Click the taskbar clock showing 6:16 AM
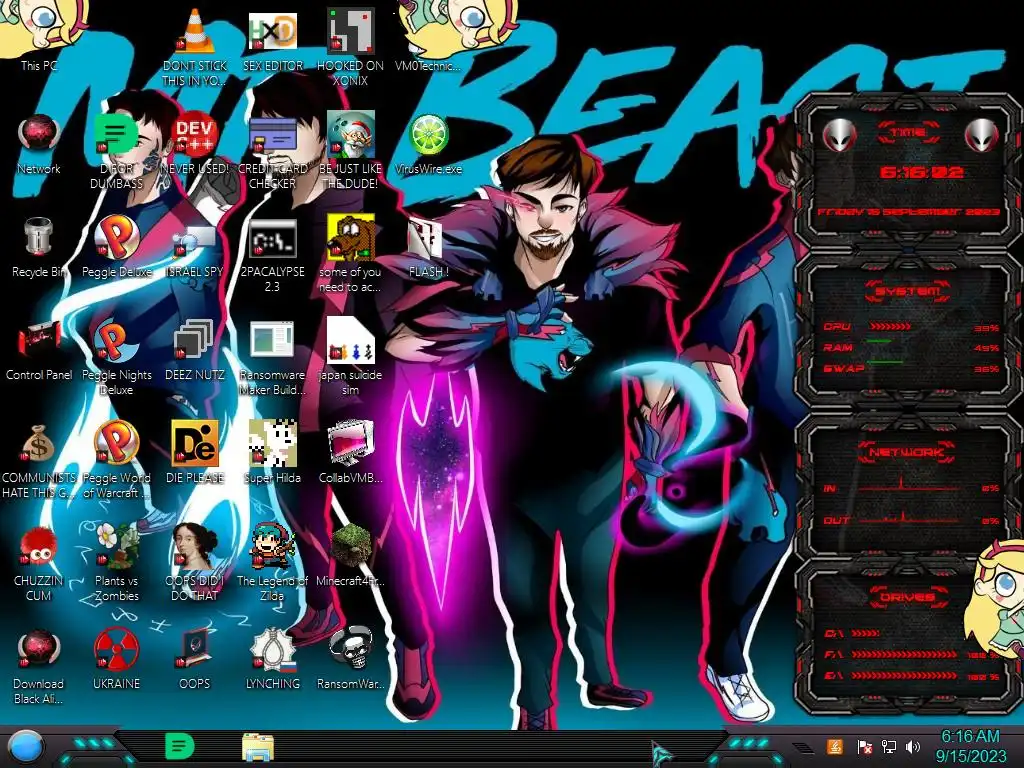 [x=970, y=746]
